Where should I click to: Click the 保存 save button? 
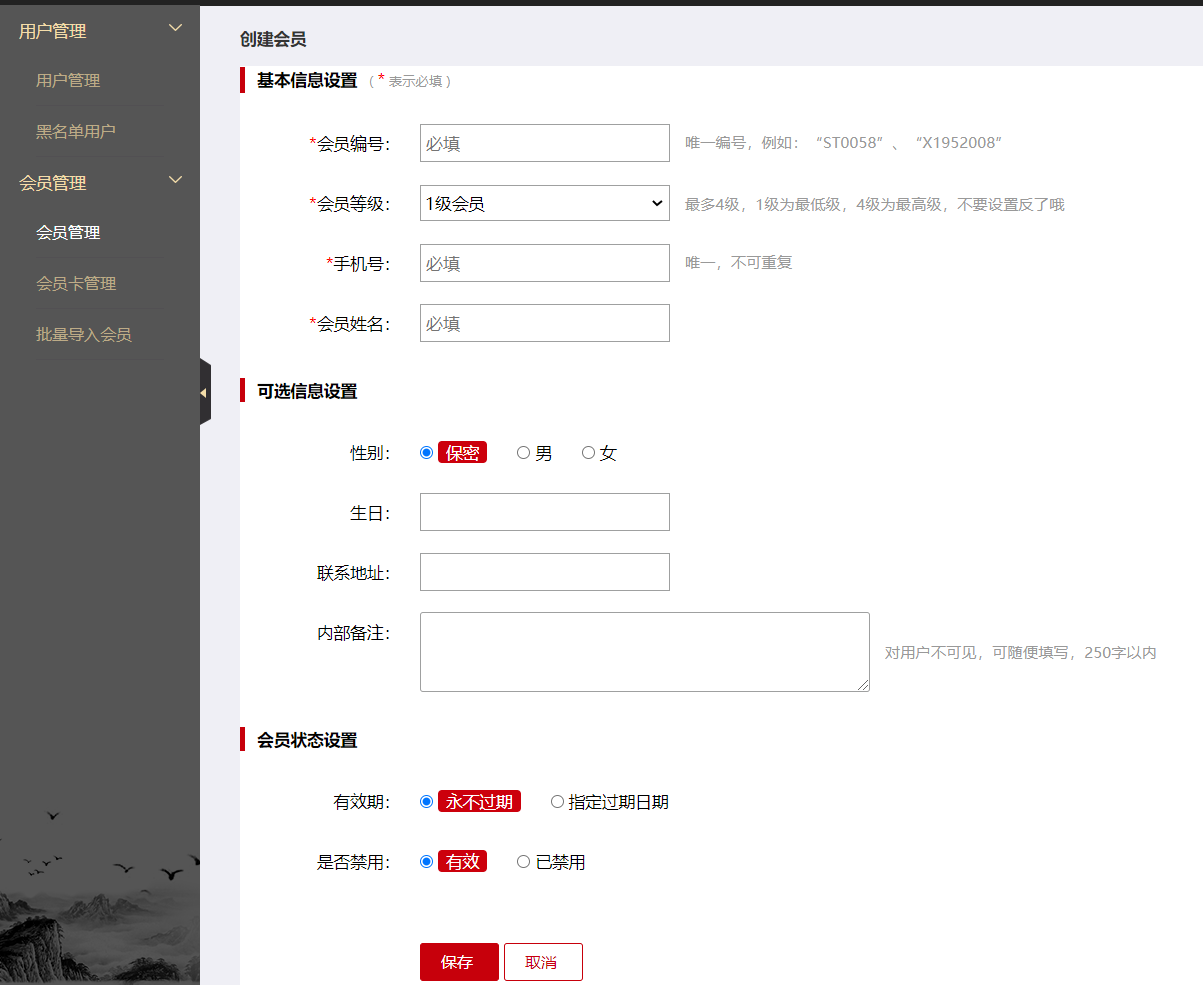[x=458, y=961]
